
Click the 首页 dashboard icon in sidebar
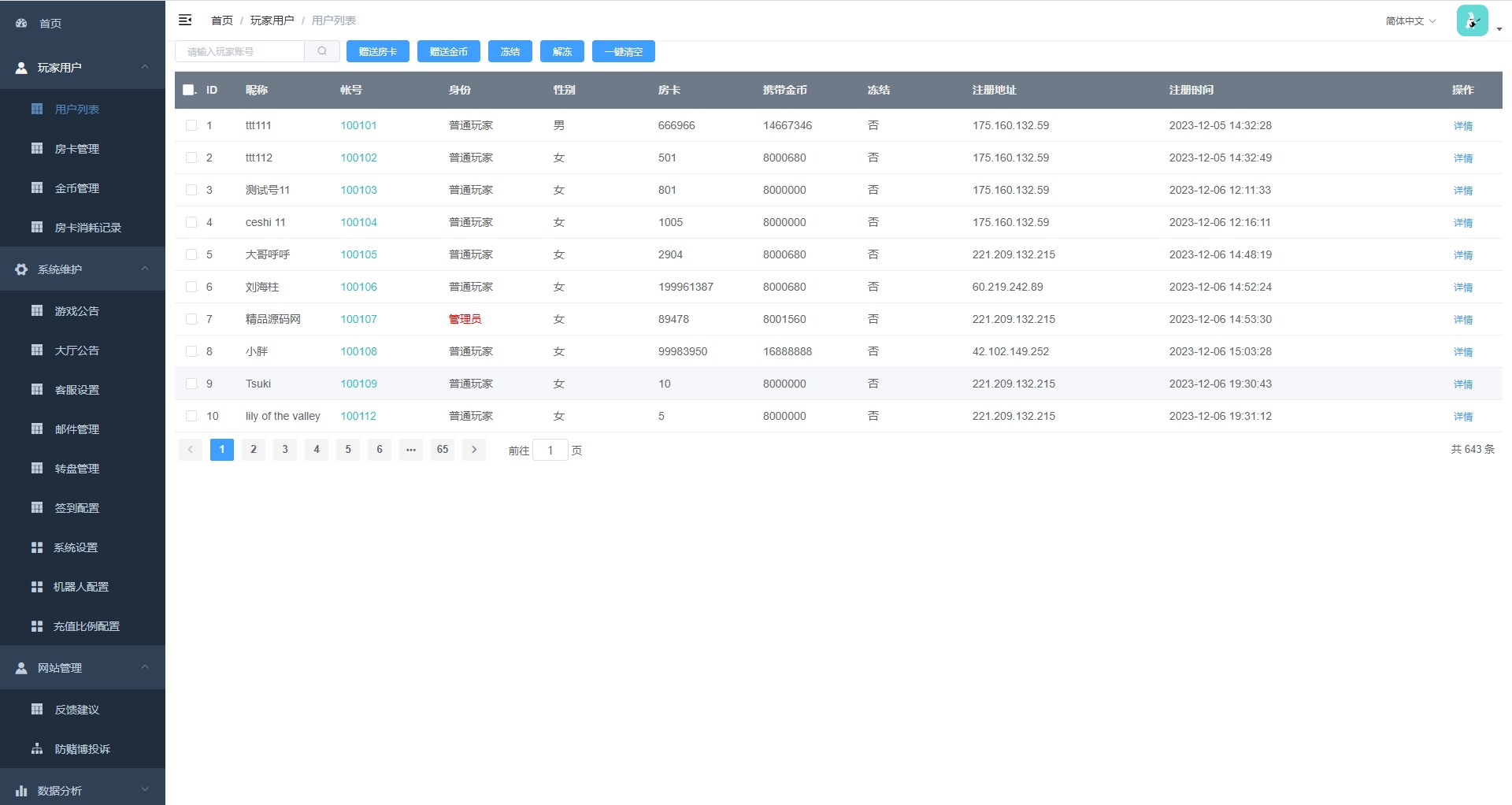21,24
